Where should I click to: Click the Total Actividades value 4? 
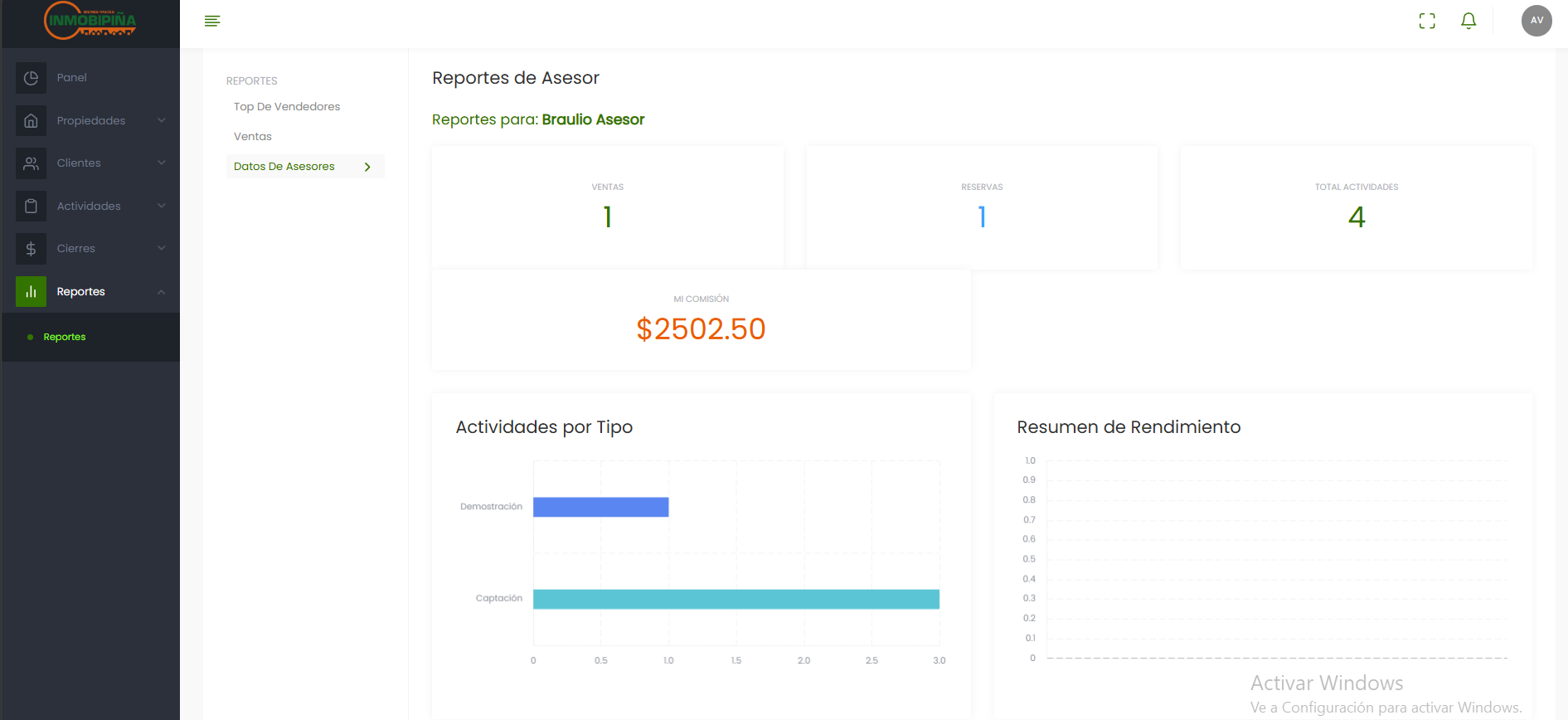[x=1357, y=217]
